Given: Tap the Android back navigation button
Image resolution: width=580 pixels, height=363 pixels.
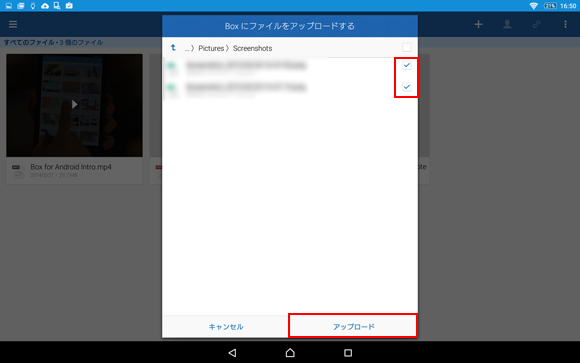Looking at the screenshot, I should (x=232, y=353).
